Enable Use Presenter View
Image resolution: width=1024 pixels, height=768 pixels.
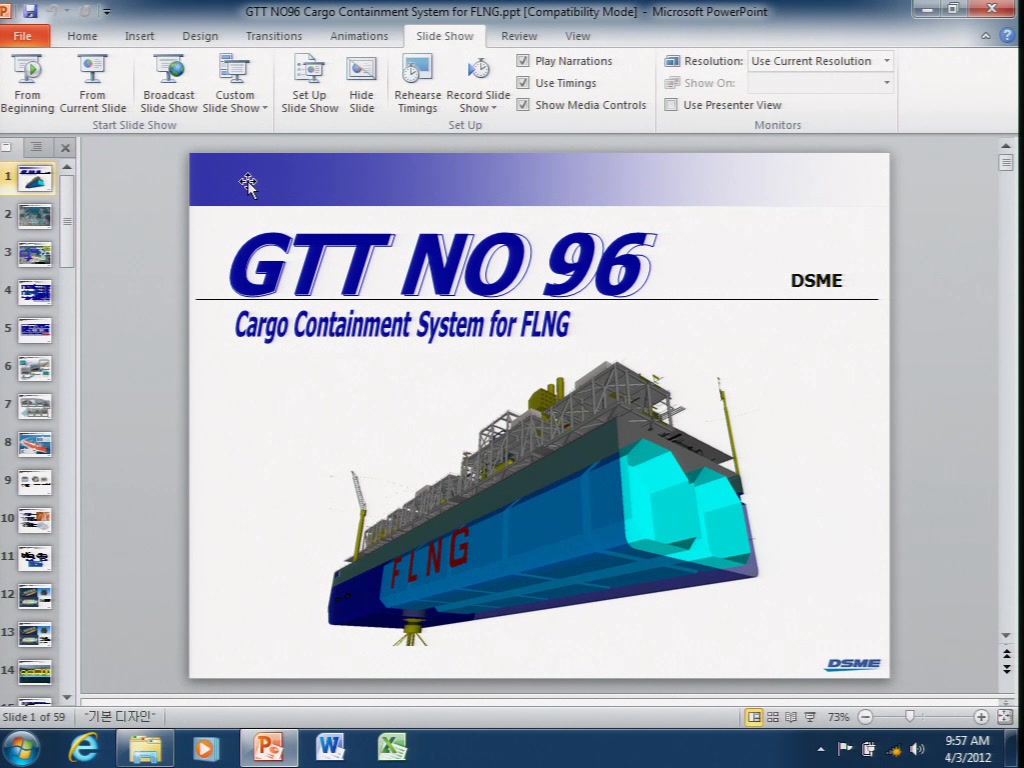pyautogui.click(x=671, y=104)
